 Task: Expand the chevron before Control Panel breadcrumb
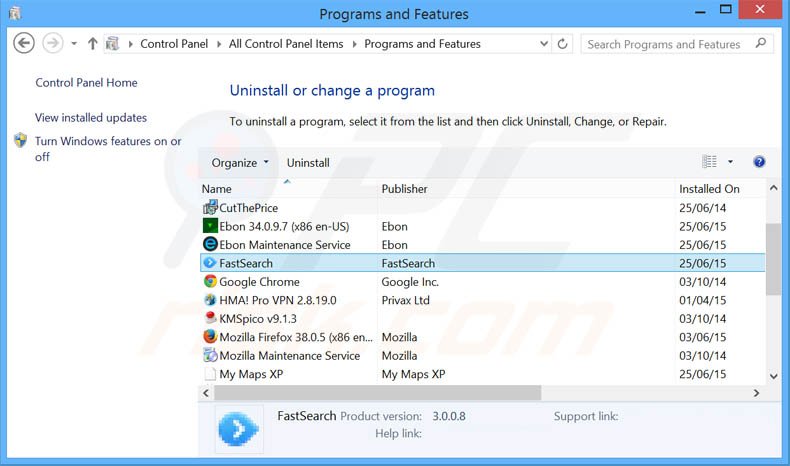(x=130, y=44)
